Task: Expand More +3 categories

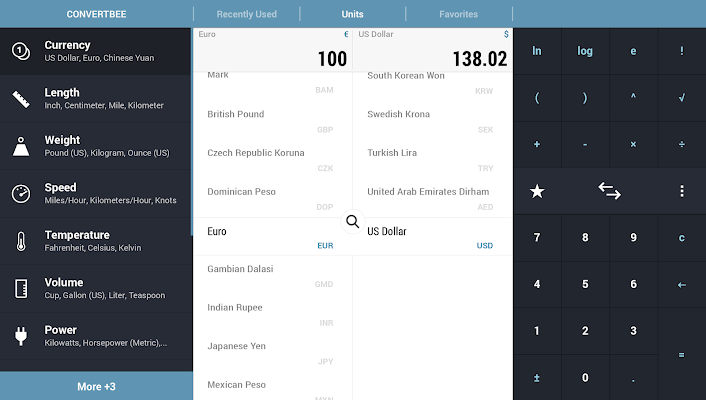Action: (96, 386)
